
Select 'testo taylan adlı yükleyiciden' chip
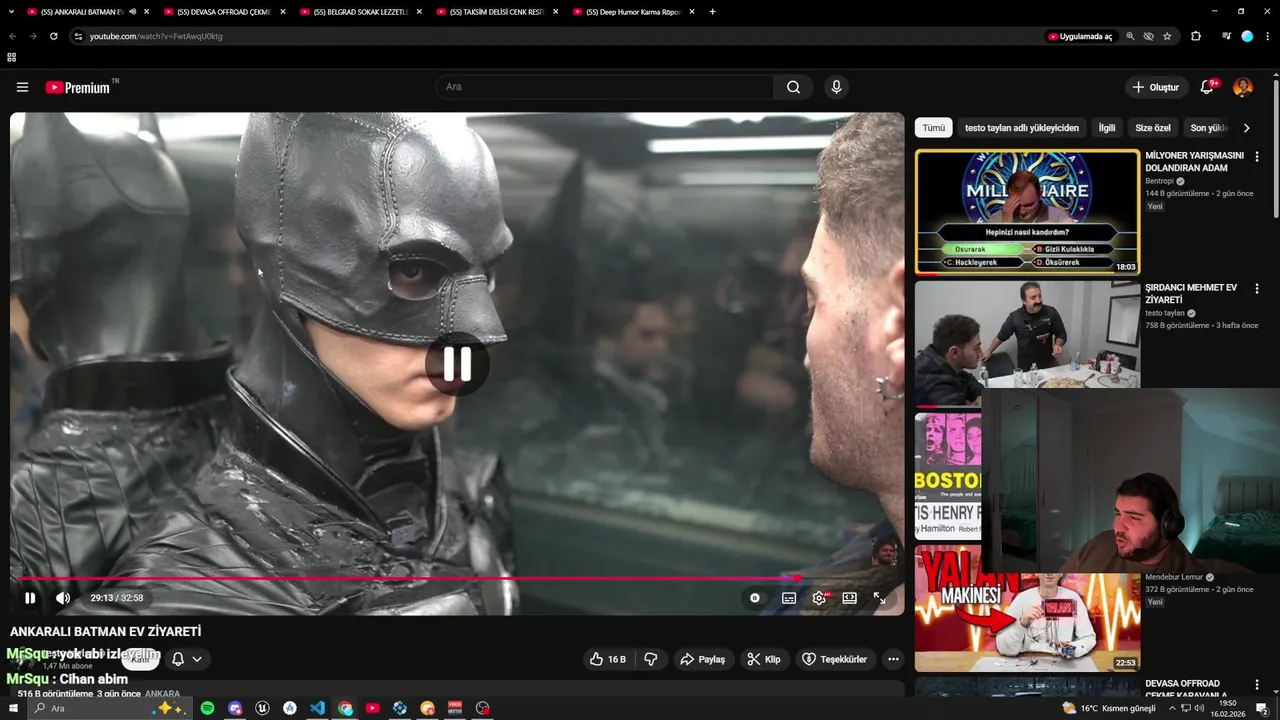tap(1022, 128)
